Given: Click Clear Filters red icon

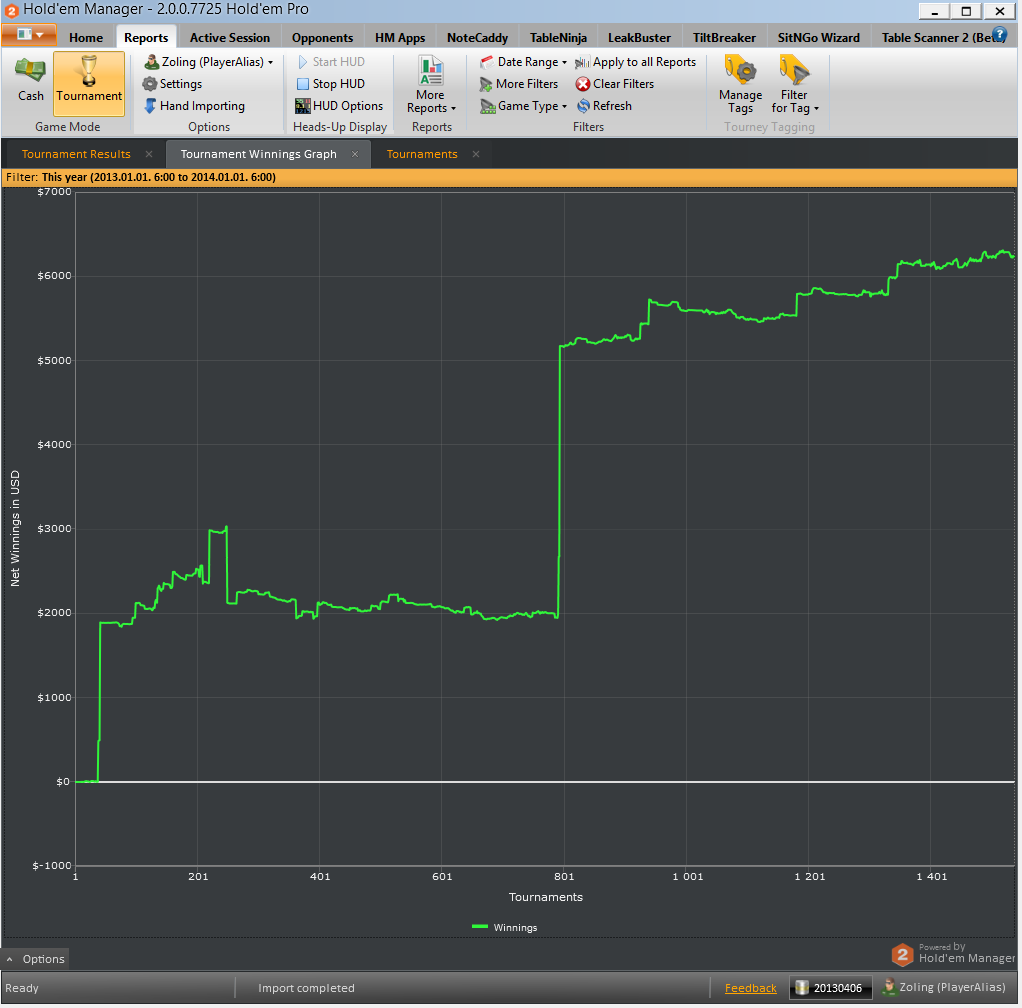Looking at the screenshot, I should (x=583, y=84).
